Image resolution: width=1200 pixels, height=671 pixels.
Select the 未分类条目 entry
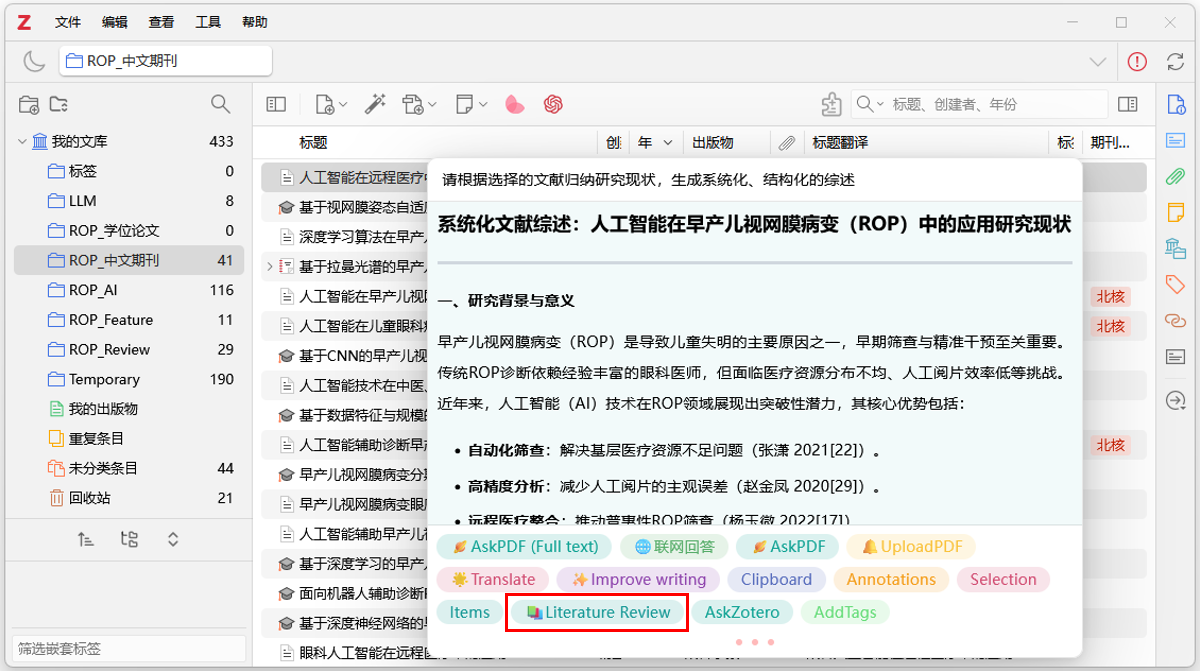[129, 468]
